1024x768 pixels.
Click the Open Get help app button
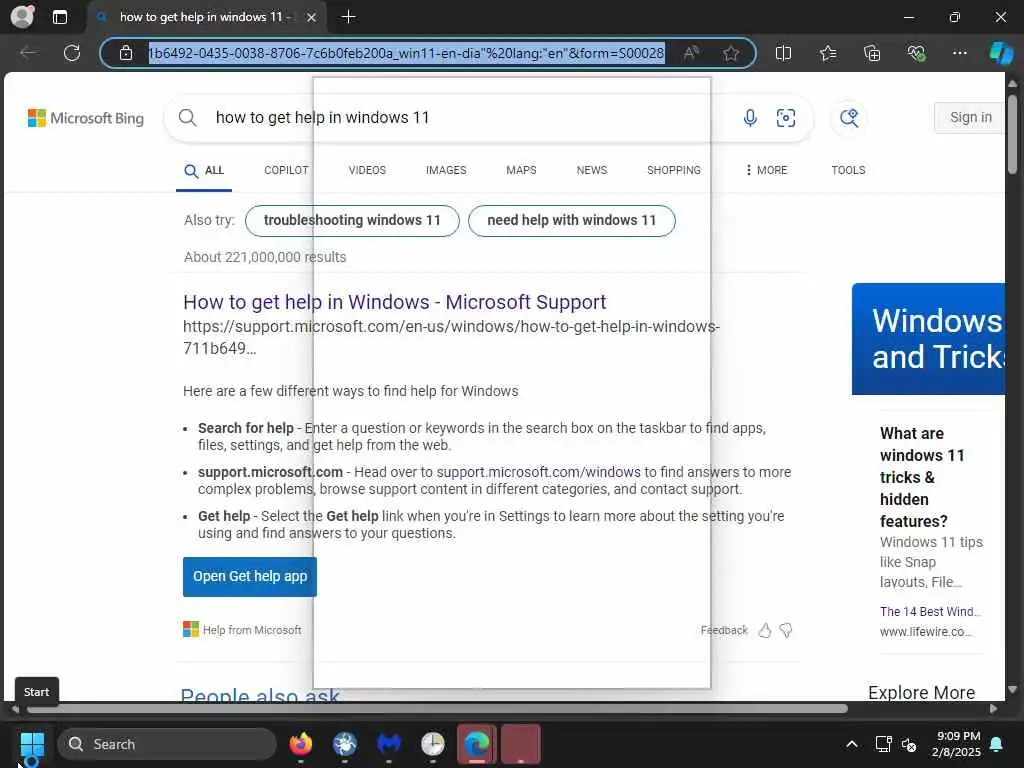click(x=249, y=577)
